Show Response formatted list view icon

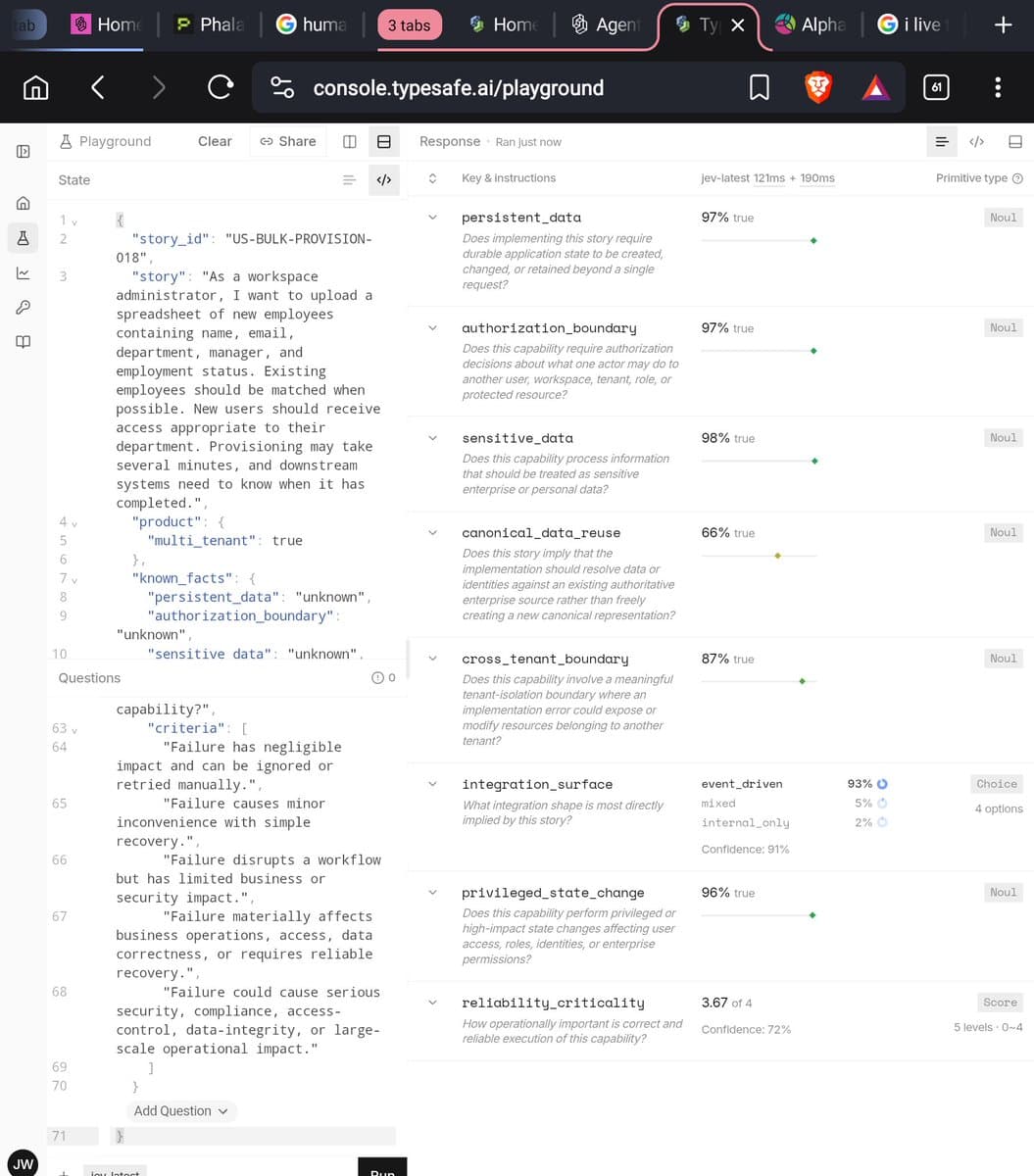tap(942, 142)
